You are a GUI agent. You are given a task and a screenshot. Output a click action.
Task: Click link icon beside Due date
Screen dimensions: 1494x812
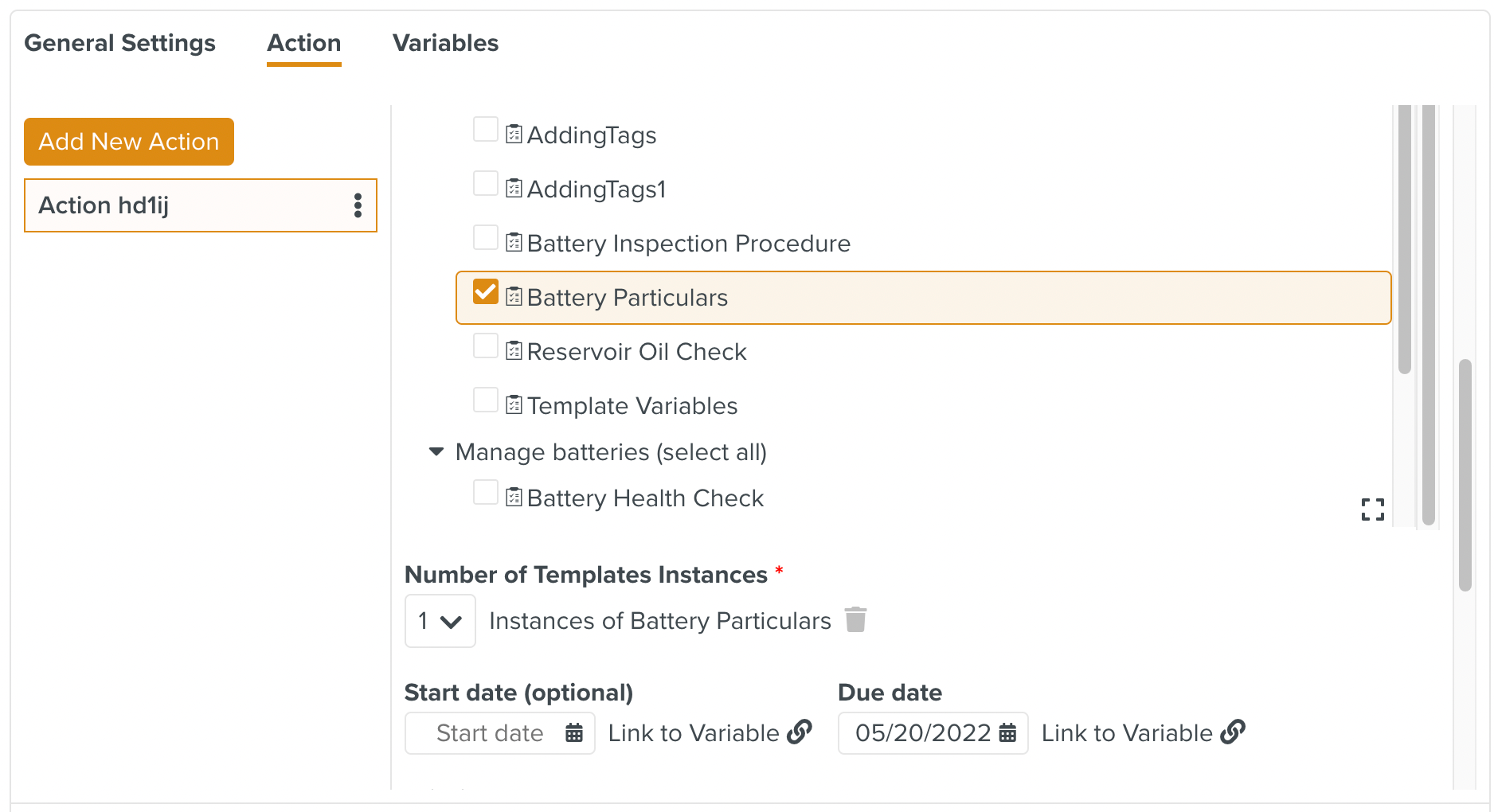click(x=1232, y=732)
